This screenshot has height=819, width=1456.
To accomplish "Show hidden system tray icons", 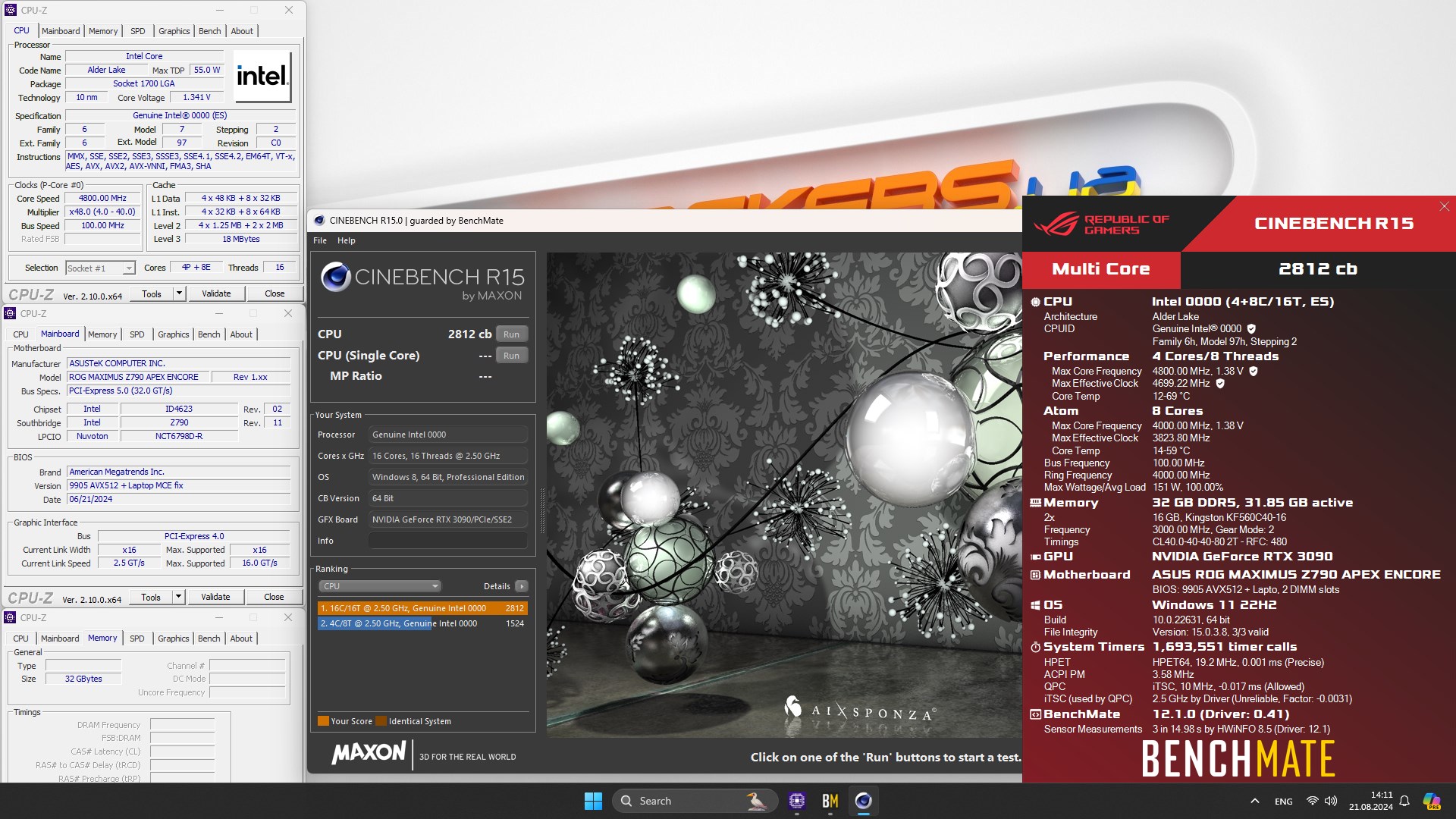I will [1254, 801].
